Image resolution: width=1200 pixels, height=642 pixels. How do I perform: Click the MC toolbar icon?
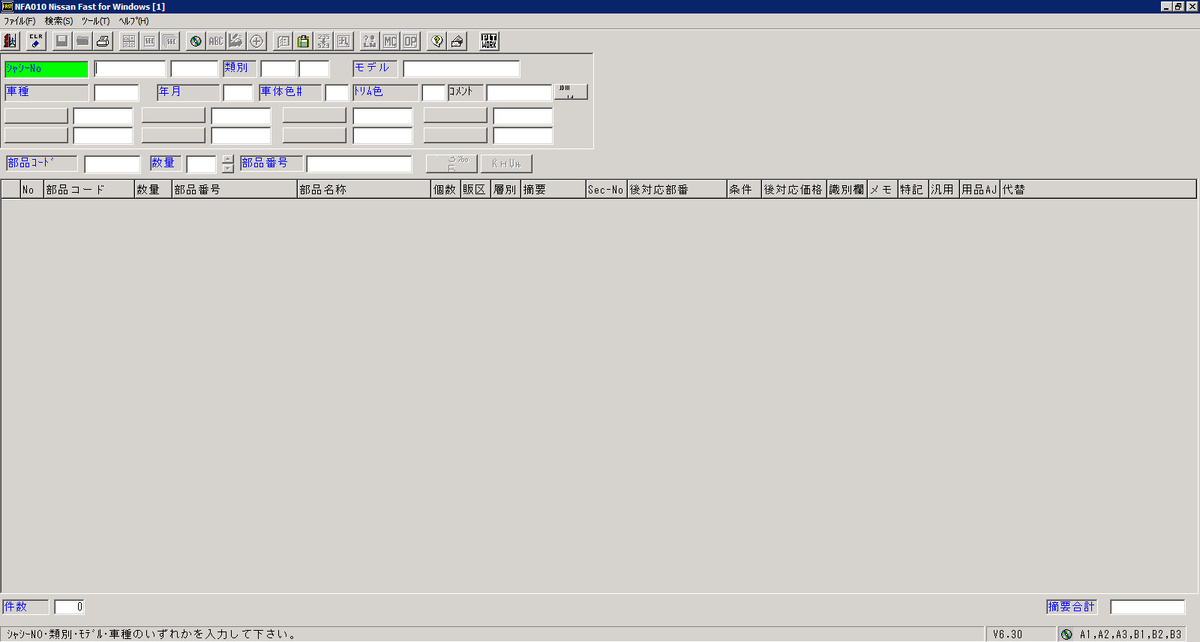390,41
